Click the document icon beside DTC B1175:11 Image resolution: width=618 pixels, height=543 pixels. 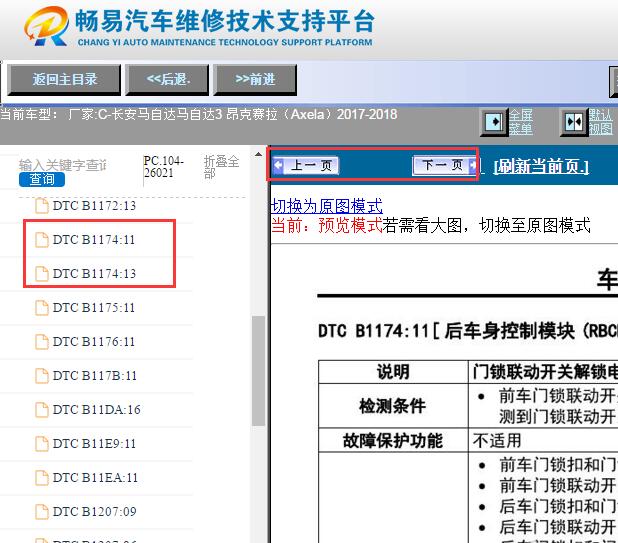42,307
